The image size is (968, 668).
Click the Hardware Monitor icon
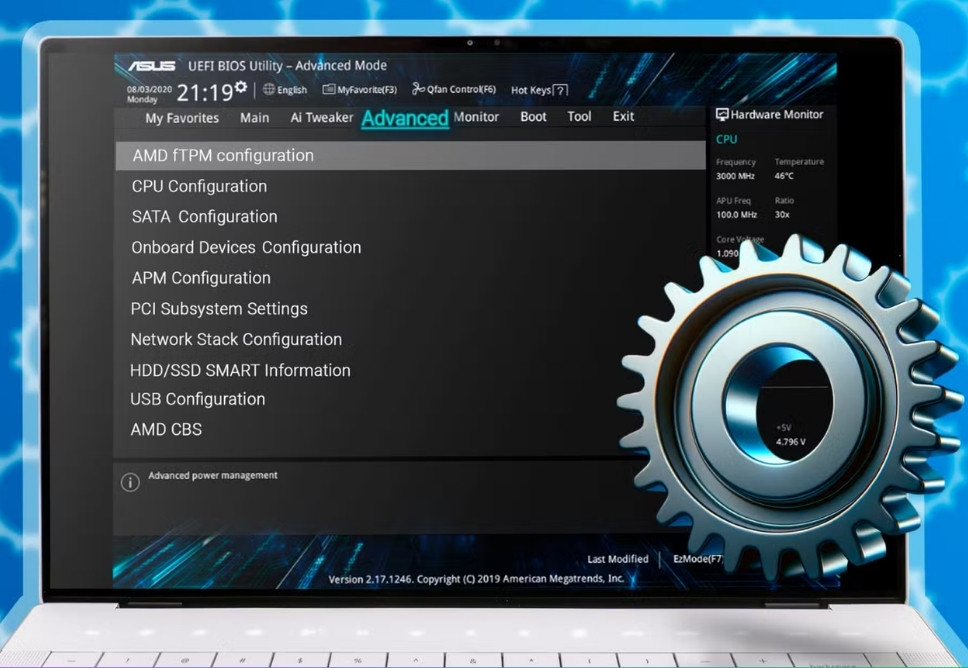tap(722, 115)
